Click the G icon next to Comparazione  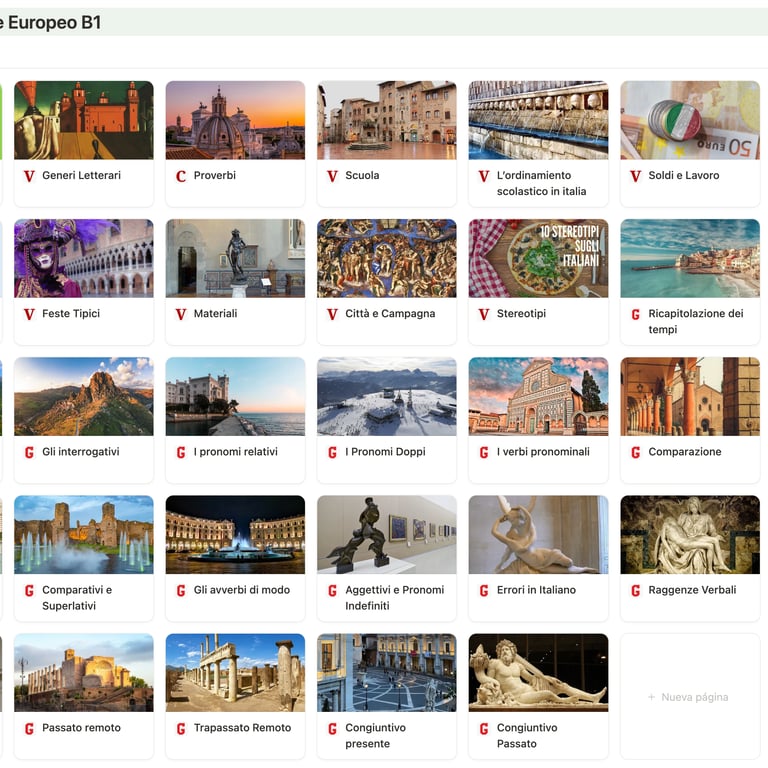tap(635, 453)
